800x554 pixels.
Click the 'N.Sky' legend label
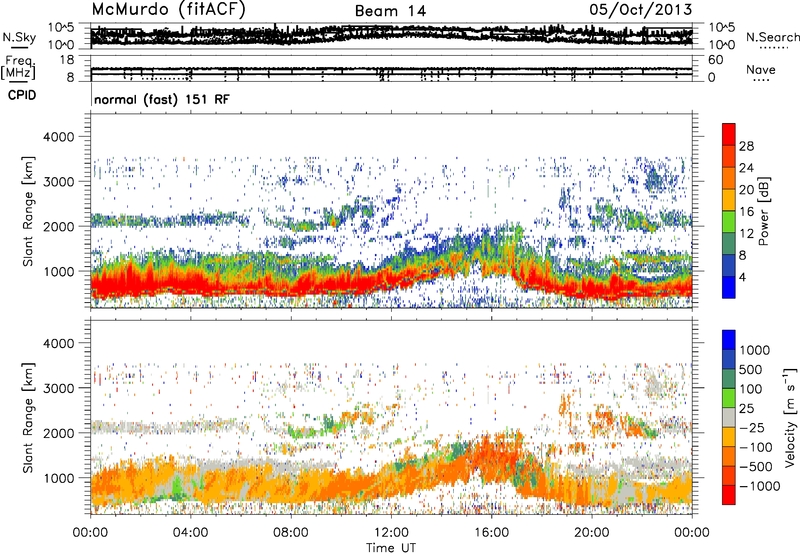tap(19, 37)
